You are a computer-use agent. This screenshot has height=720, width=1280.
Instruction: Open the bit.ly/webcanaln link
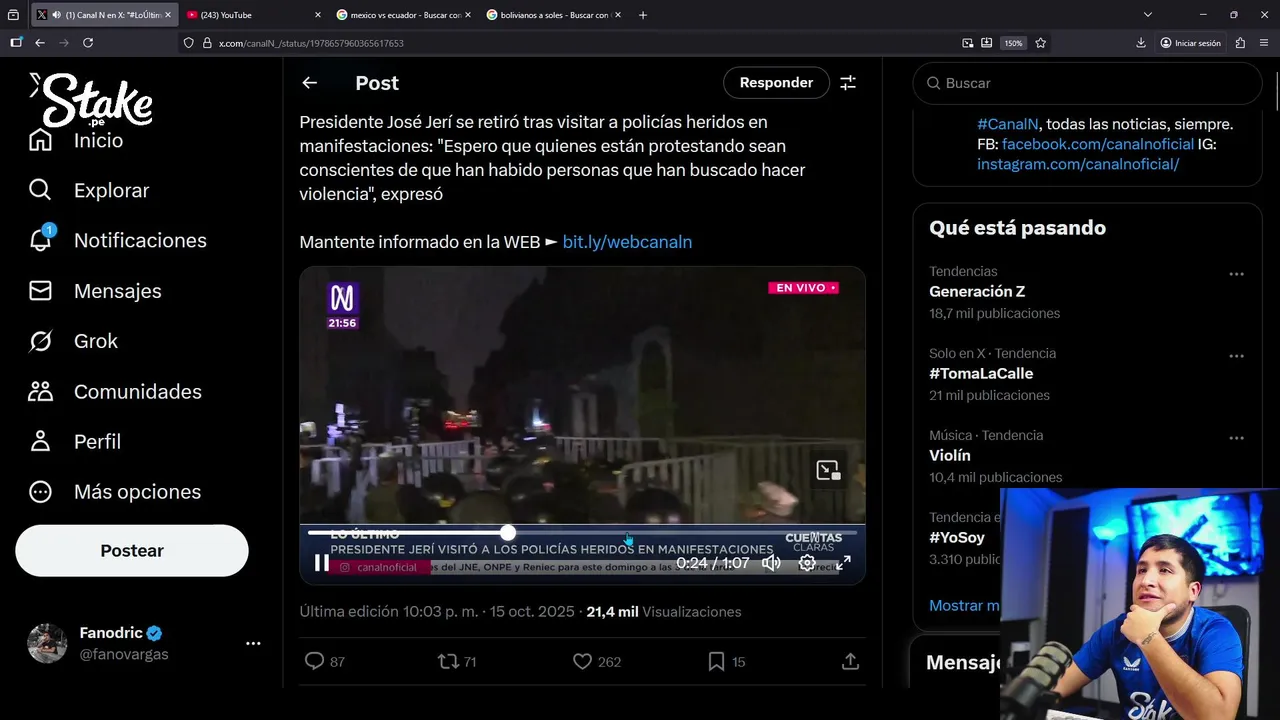[x=627, y=242]
